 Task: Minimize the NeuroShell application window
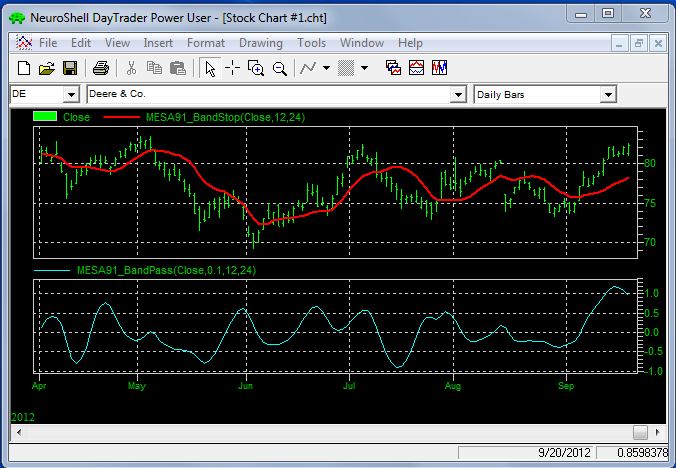pos(581,15)
